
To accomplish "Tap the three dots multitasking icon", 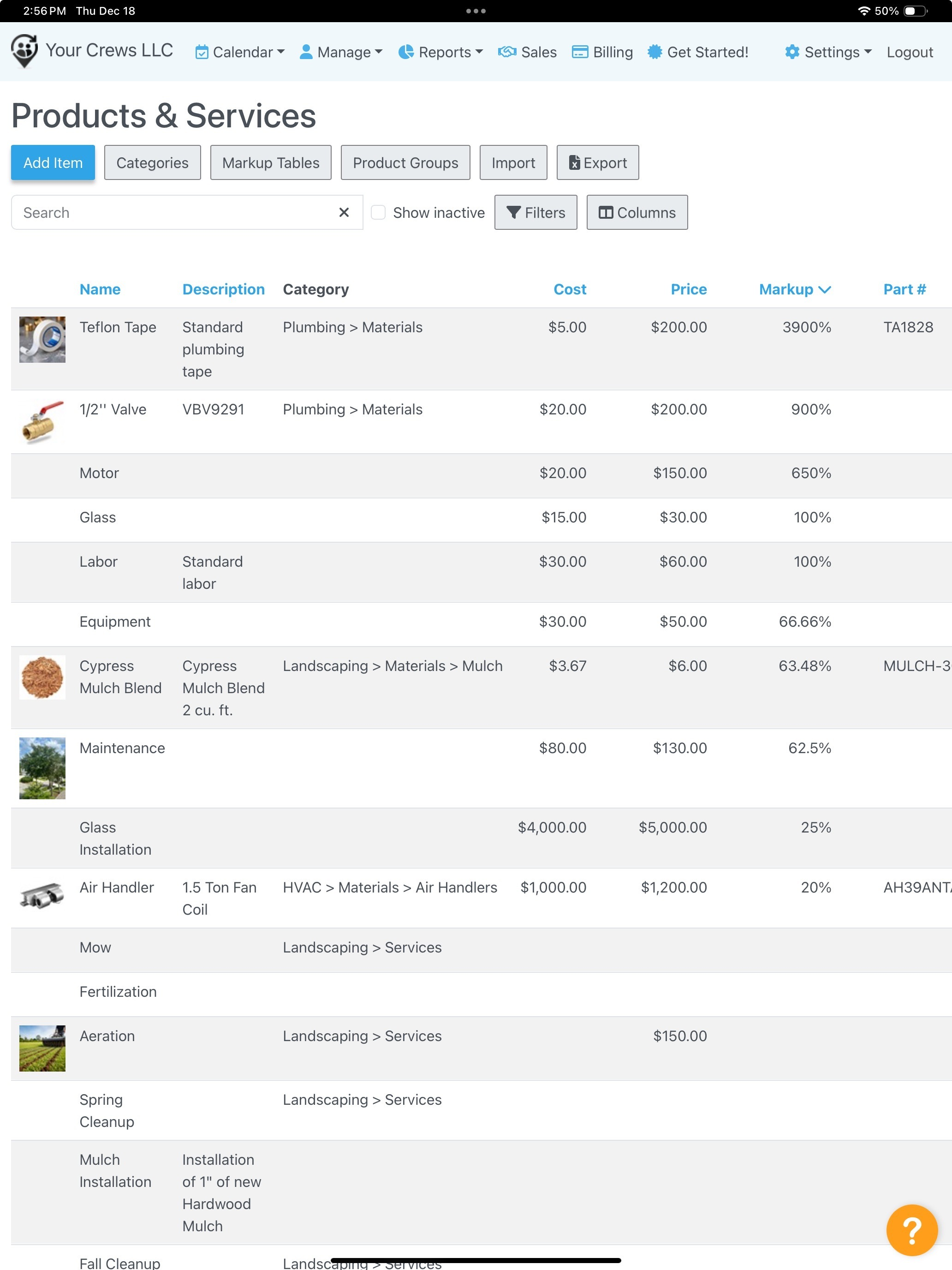I will 476,11.
